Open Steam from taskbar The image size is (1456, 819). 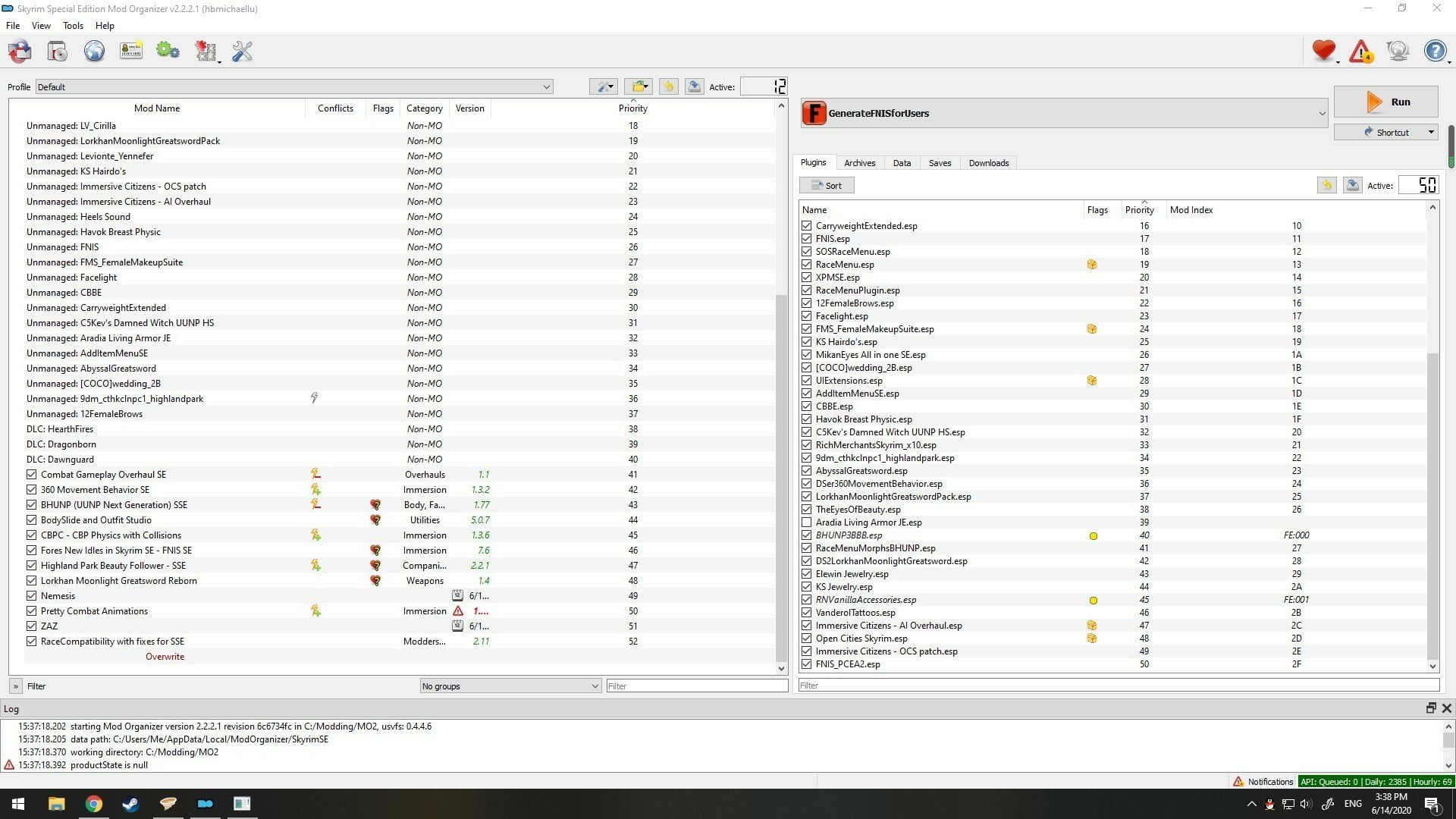click(x=130, y=803)
